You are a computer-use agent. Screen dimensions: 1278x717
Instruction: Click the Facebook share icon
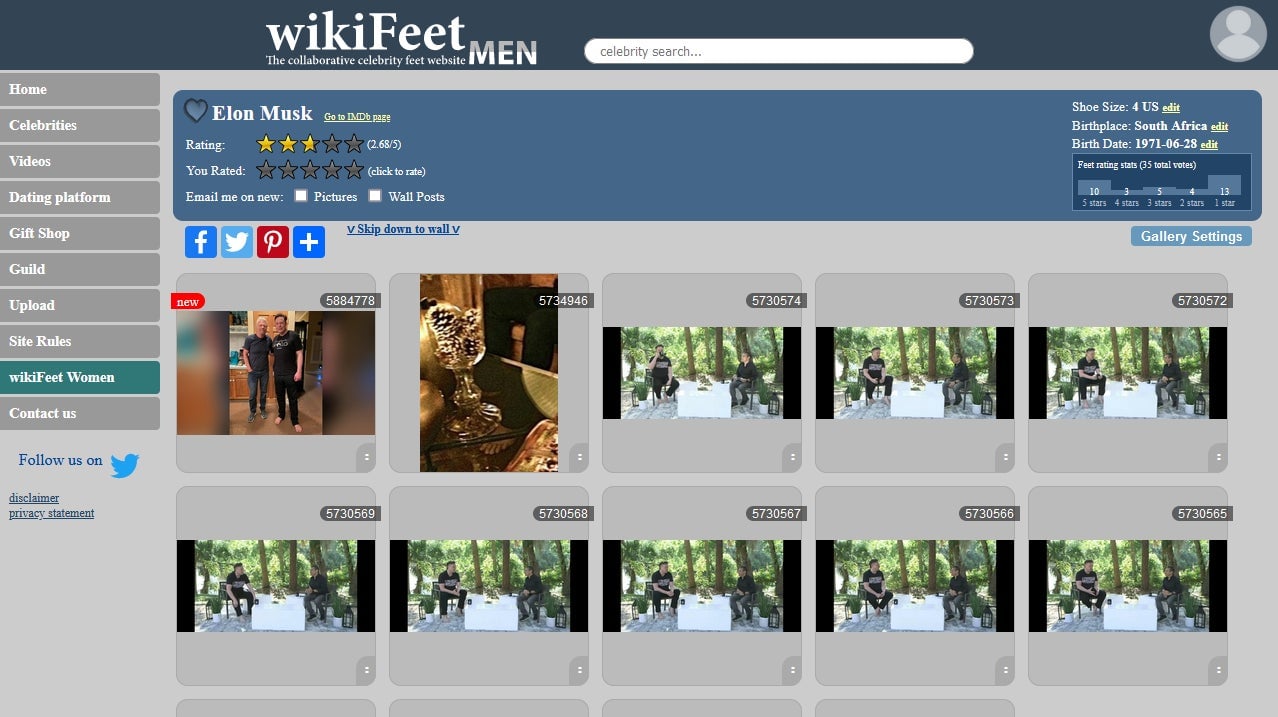pos(200,241)
